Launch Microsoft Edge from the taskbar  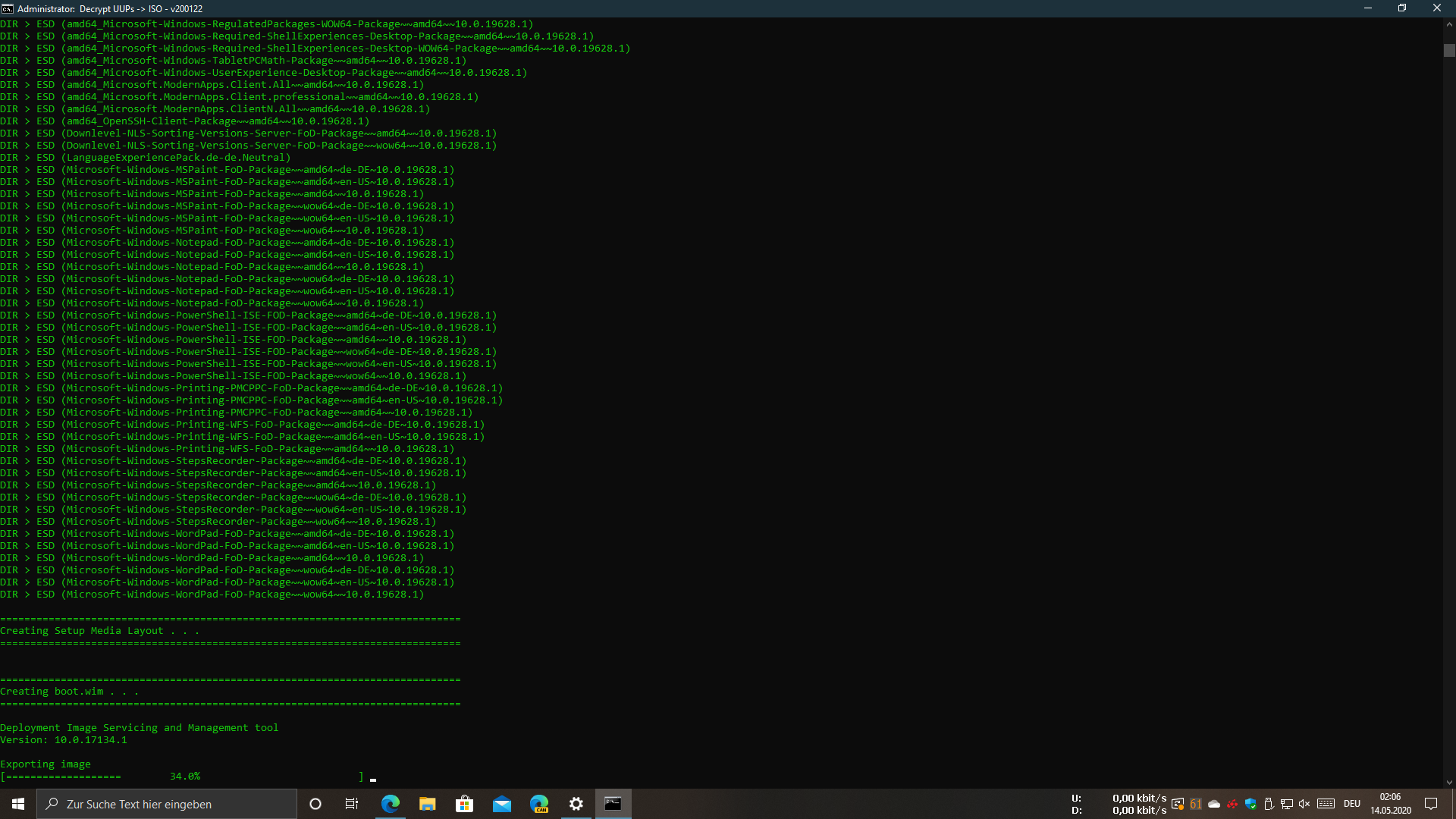[x=390, y=804]
